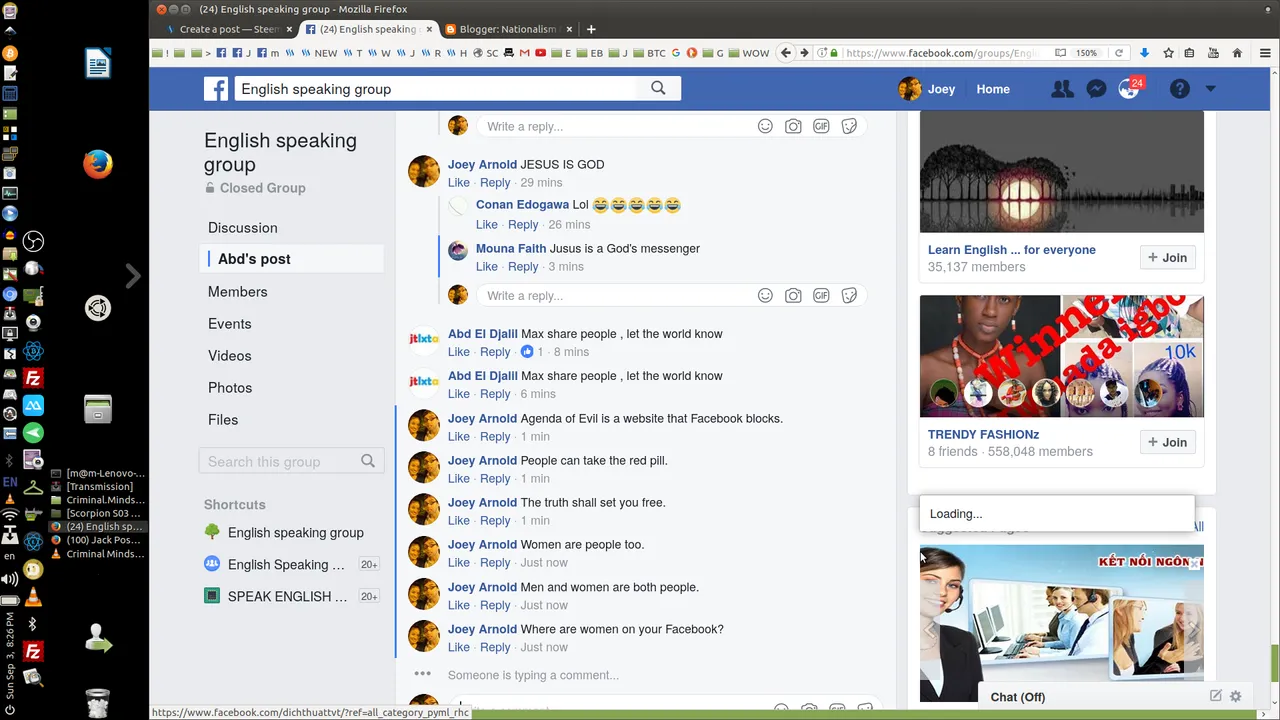
Task: Open 'SPEAK ENGLISH ...' shortcut
Action: pos(287,597)
